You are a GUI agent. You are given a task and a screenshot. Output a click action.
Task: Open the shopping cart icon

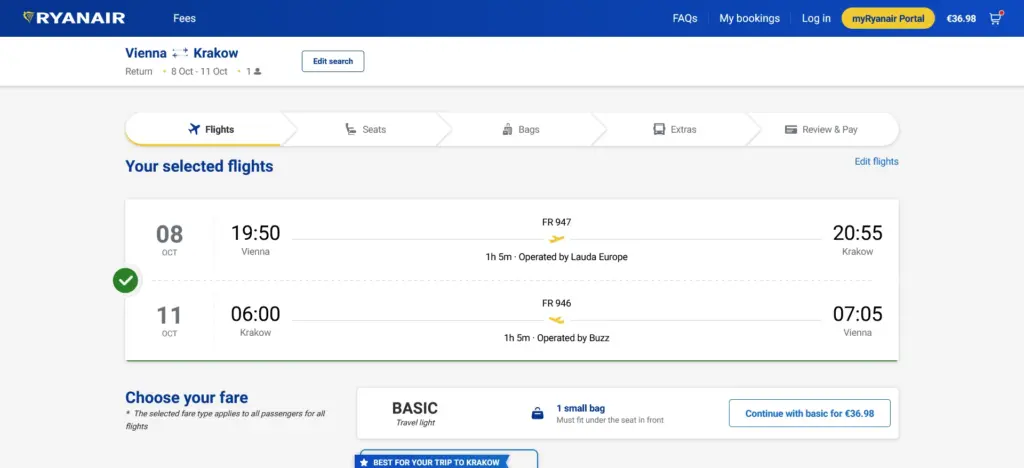[995, 18]
